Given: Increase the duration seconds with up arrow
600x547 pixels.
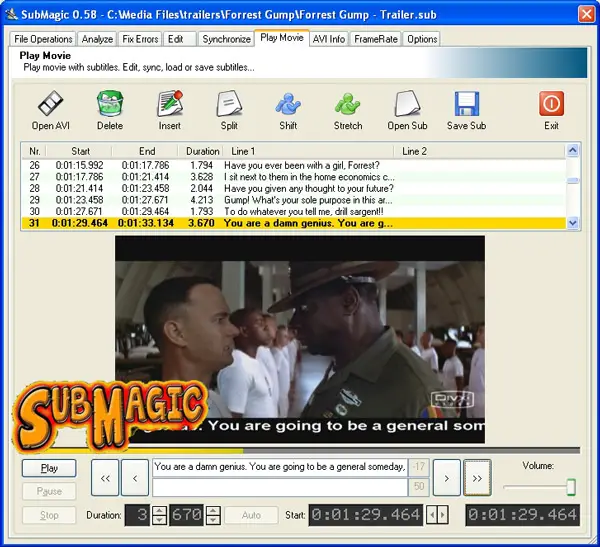Looking at the screenshot, I should [x=159, y=510].
